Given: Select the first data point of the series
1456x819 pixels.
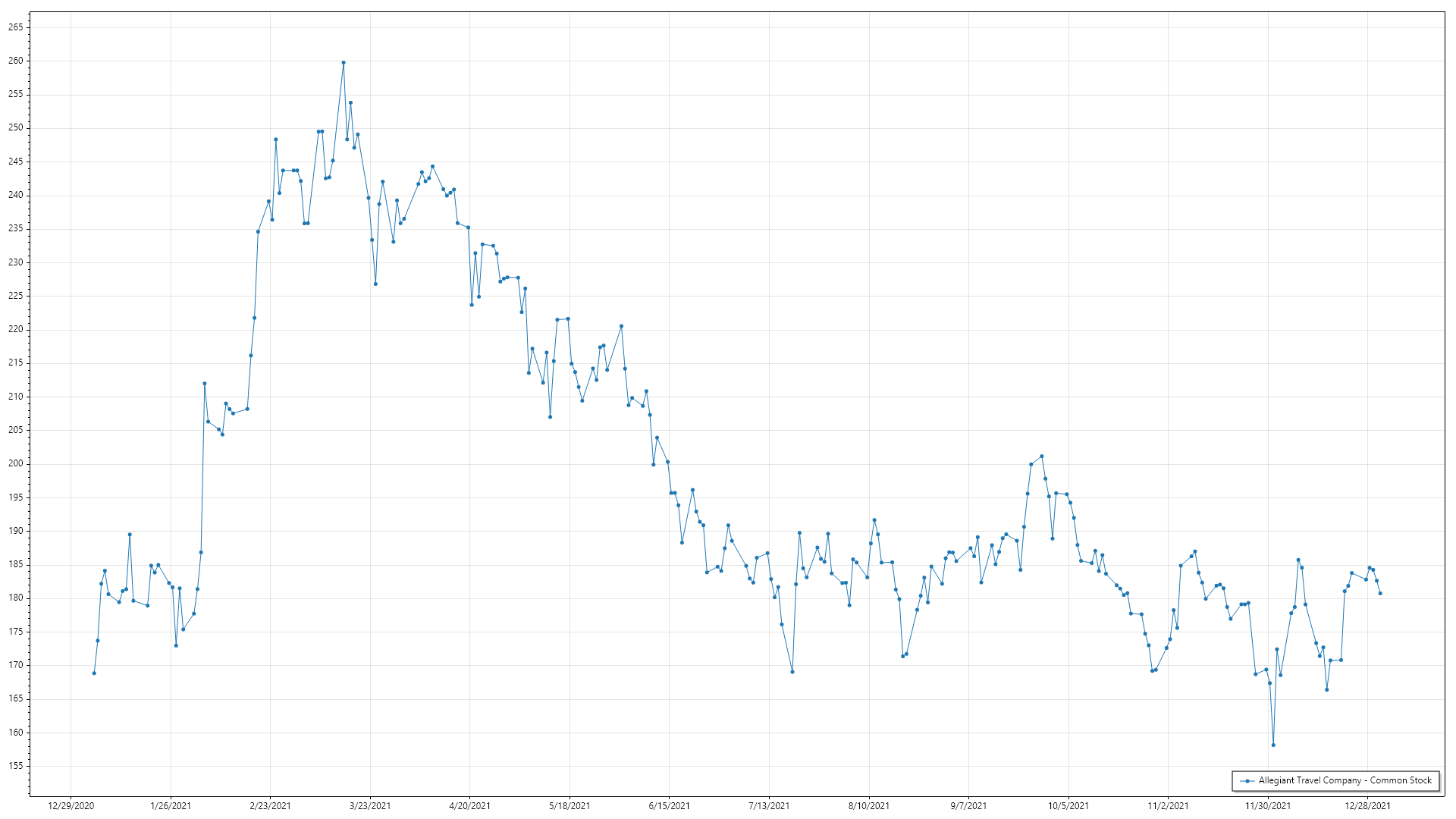Looking at the screenshot, I should tap(94, 673).
